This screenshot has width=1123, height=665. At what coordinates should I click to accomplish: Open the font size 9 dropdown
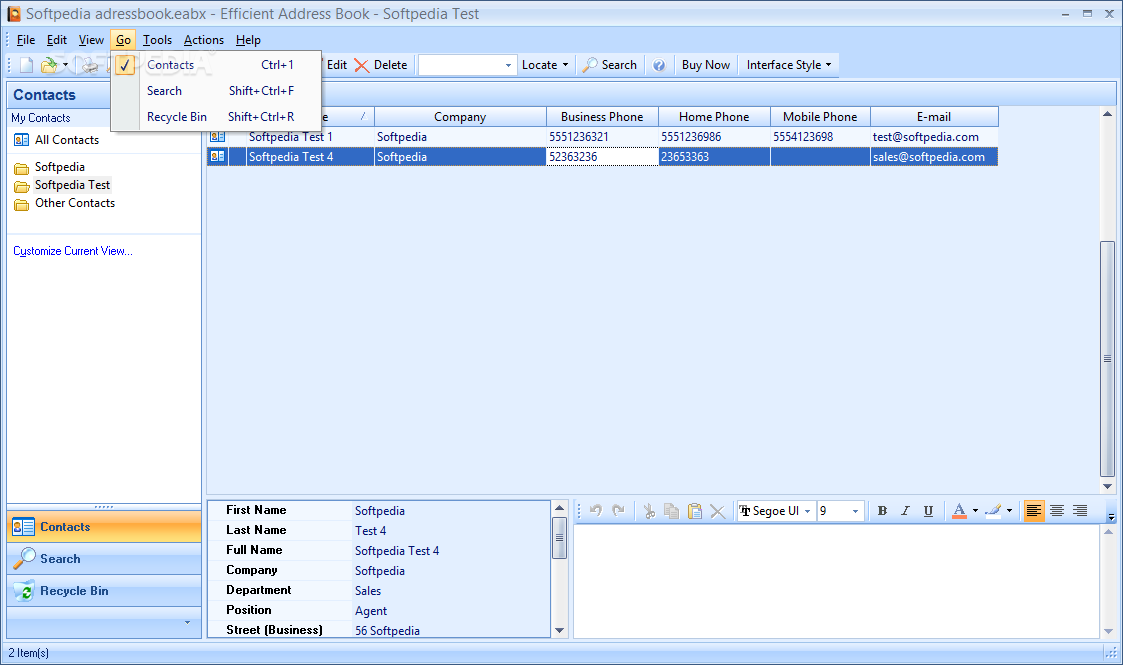(x=855, y=511)
